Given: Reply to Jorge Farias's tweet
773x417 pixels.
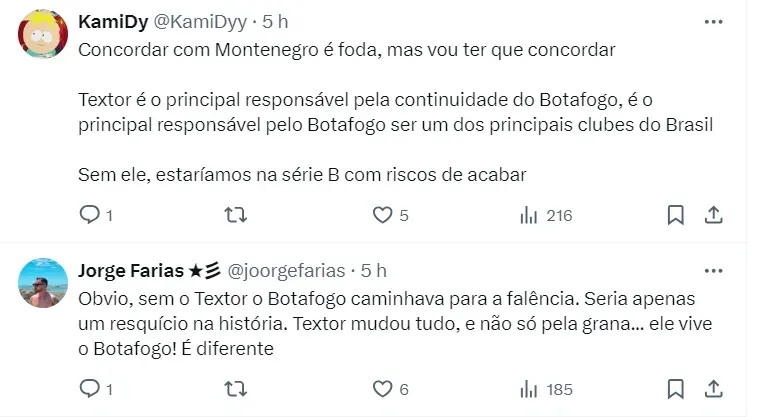Looking at the screenshot, I should 89,388.
